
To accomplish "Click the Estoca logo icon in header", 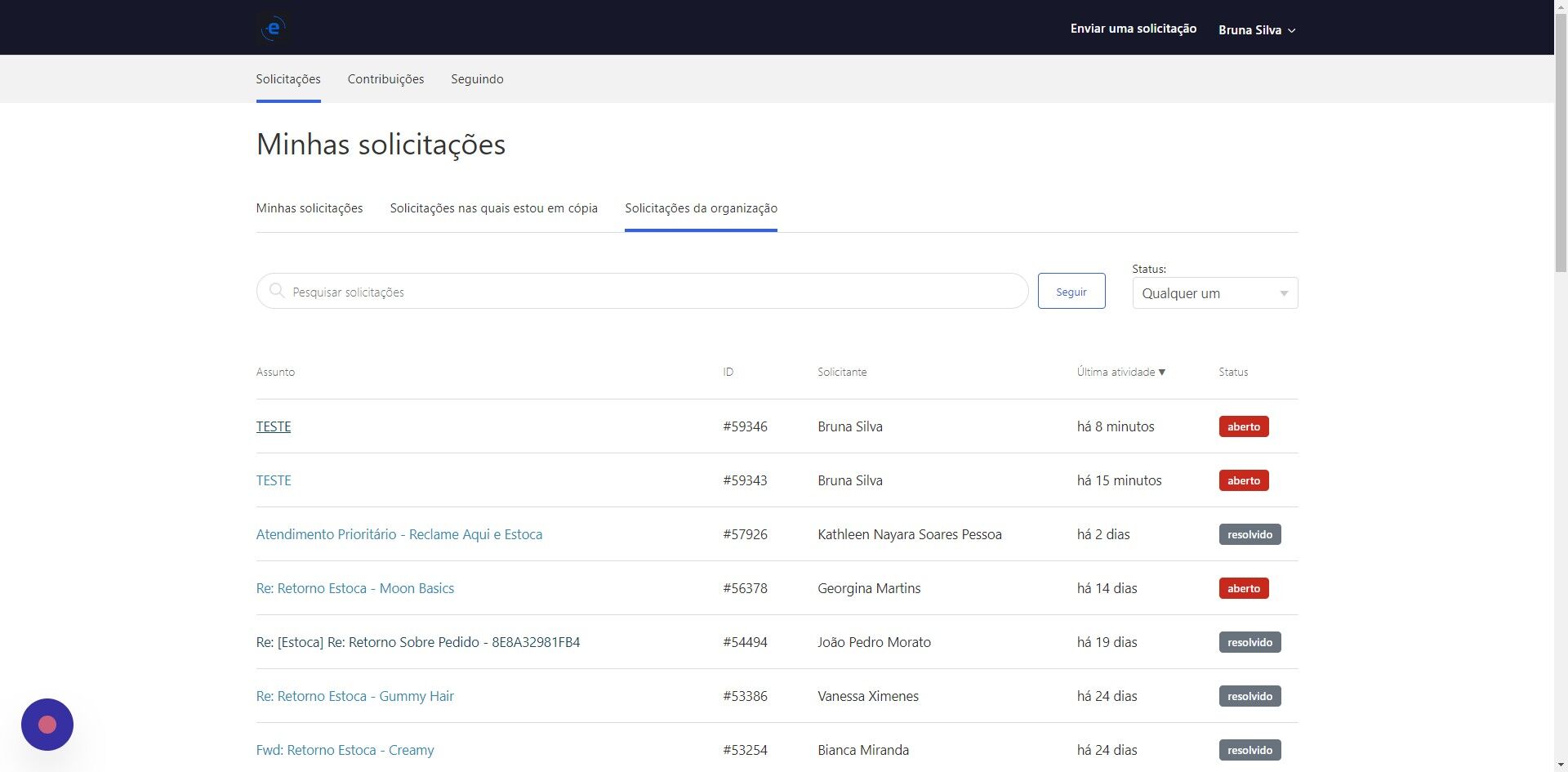I will point(274,29).
